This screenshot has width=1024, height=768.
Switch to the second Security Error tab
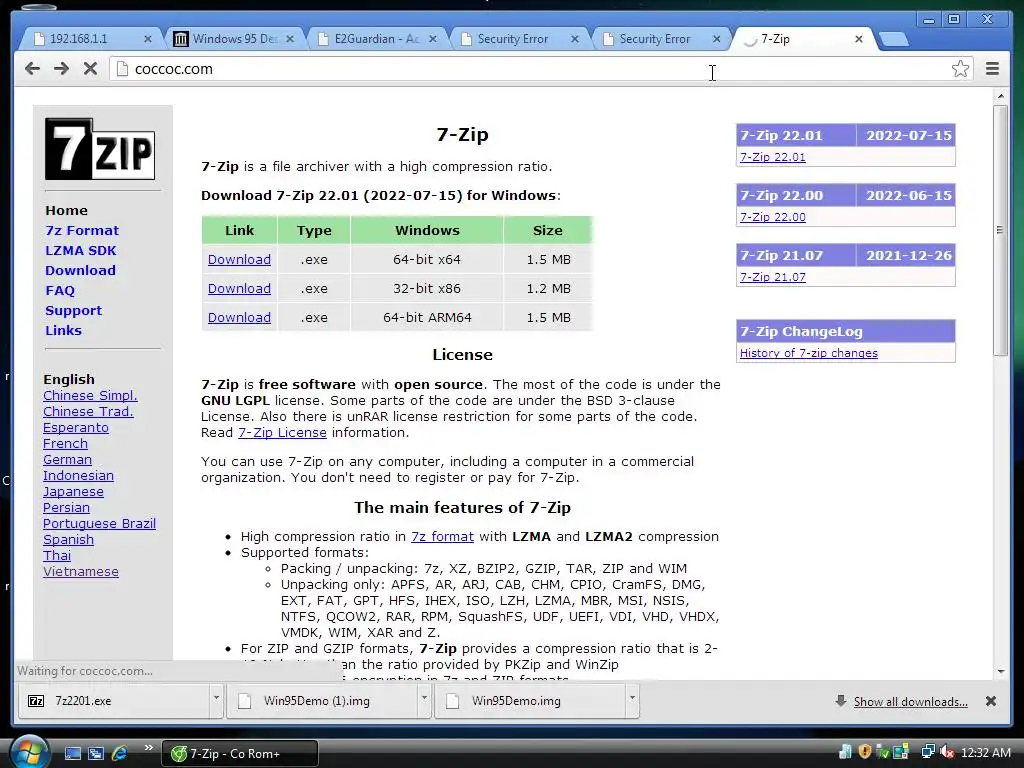(x=661, y=39)
